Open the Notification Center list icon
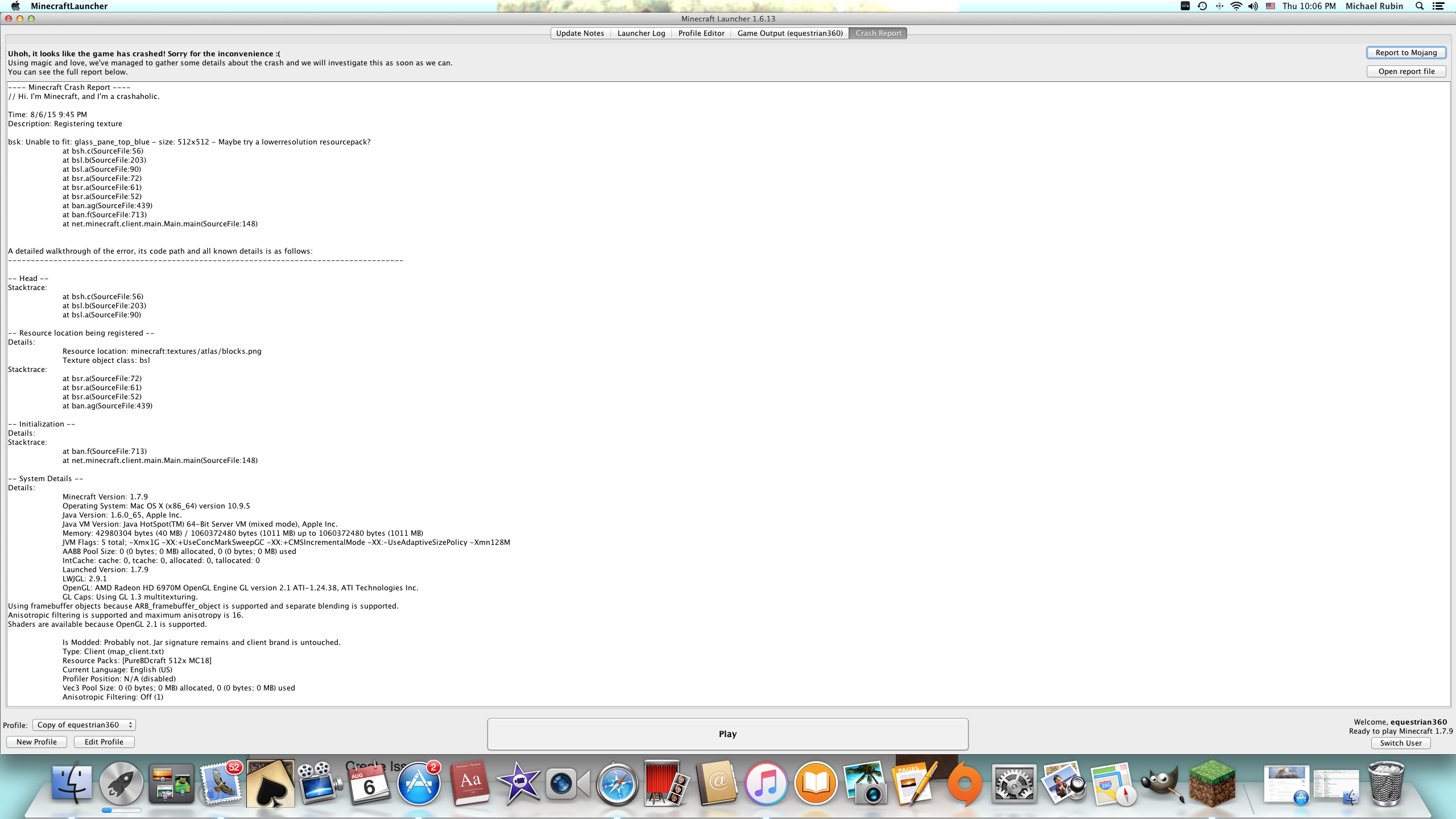Viewport: 1456px width, 819px height. (1438, 6)
